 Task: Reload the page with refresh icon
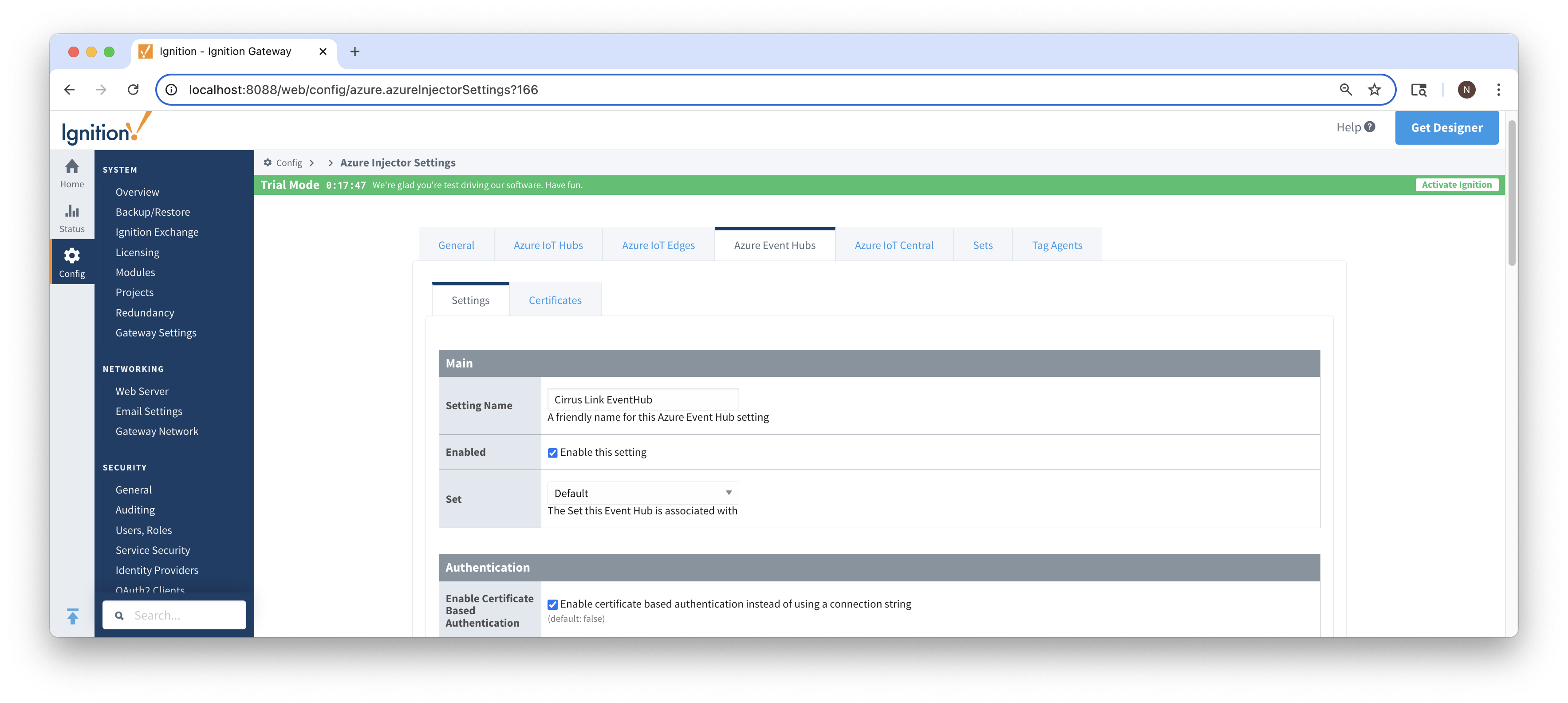click(x=133, y=90)
